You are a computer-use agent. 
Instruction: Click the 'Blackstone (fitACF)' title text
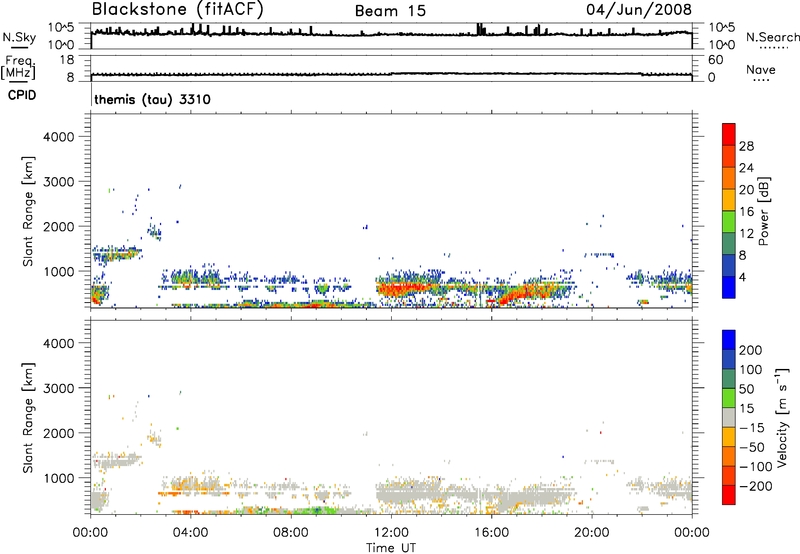click(x=177, y=10)
